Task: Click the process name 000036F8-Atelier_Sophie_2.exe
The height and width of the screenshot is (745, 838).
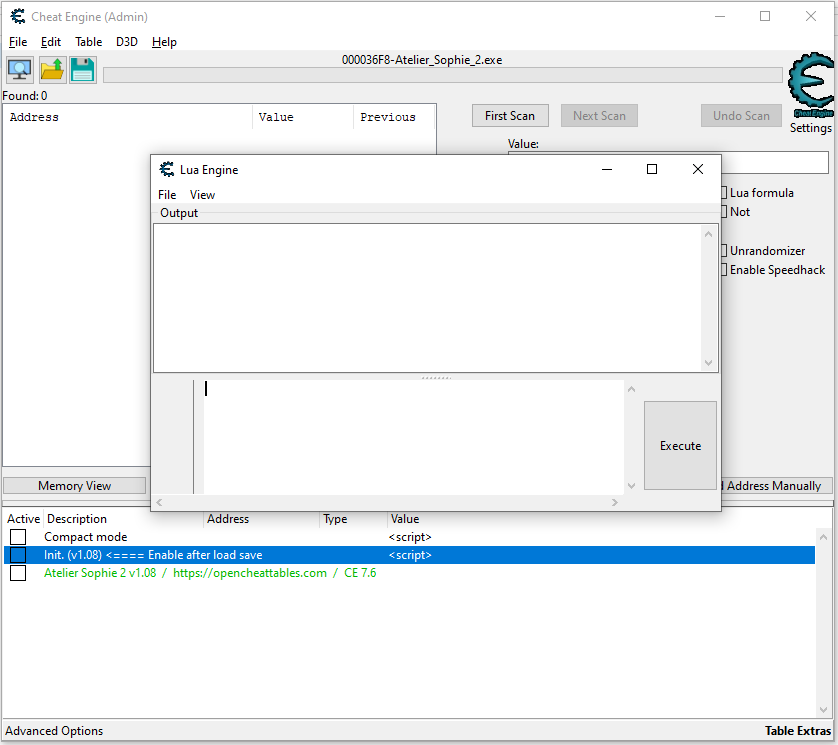Action: (422, 60)
